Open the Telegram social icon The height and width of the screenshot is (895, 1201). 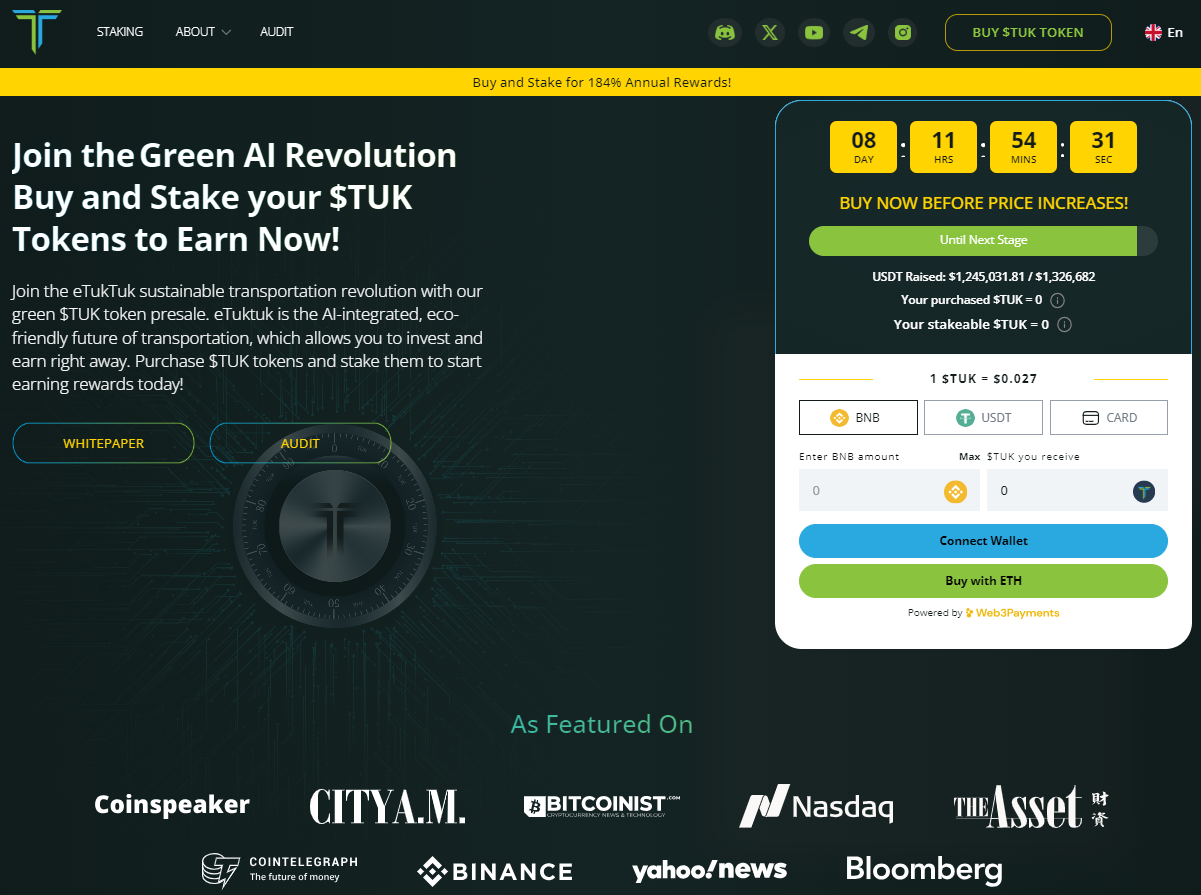point(858,33)
